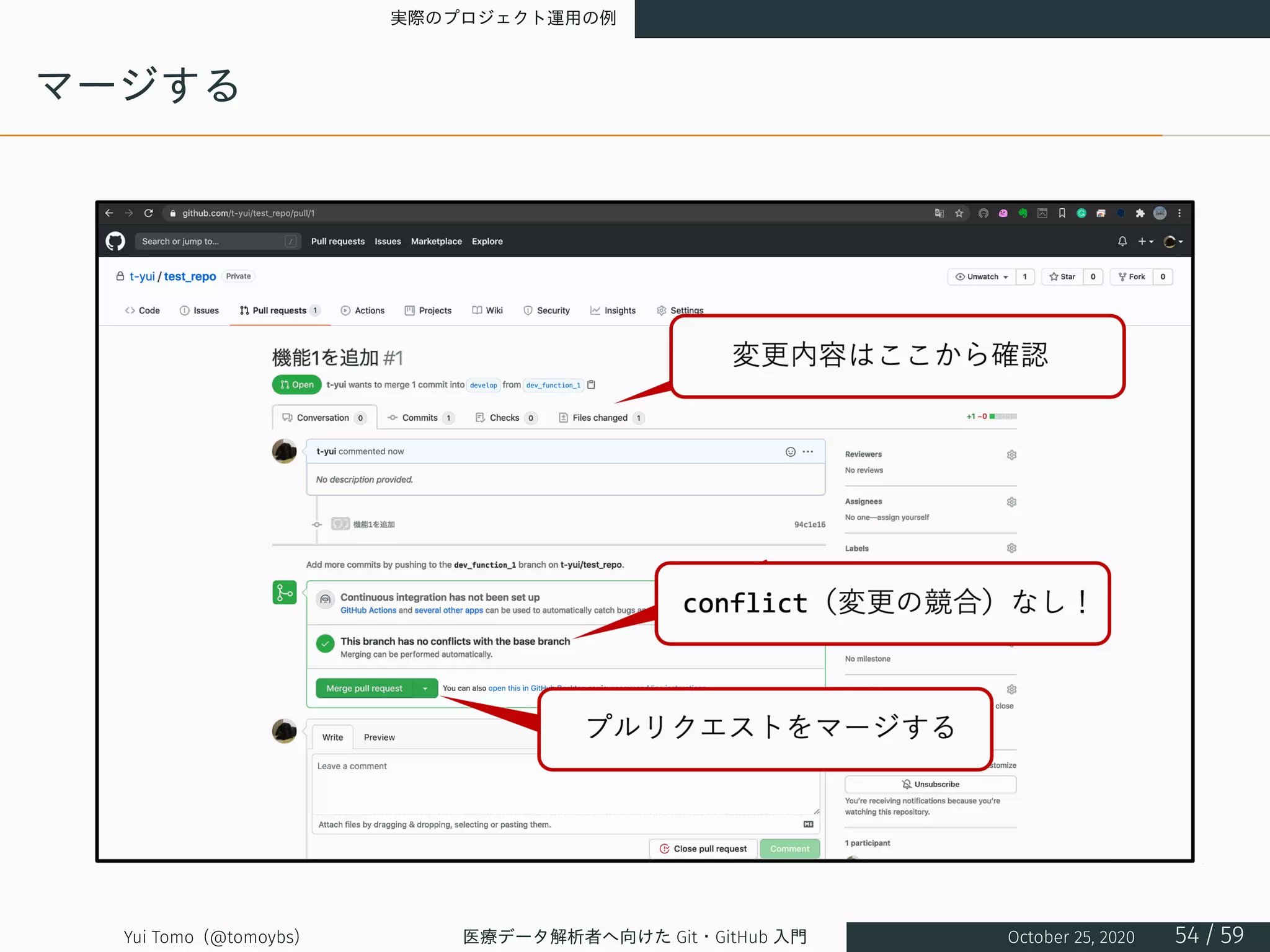This screenshot has width=1270, height=952.
Task: Reload the GitHub page
Action: (x=149, y=213)
